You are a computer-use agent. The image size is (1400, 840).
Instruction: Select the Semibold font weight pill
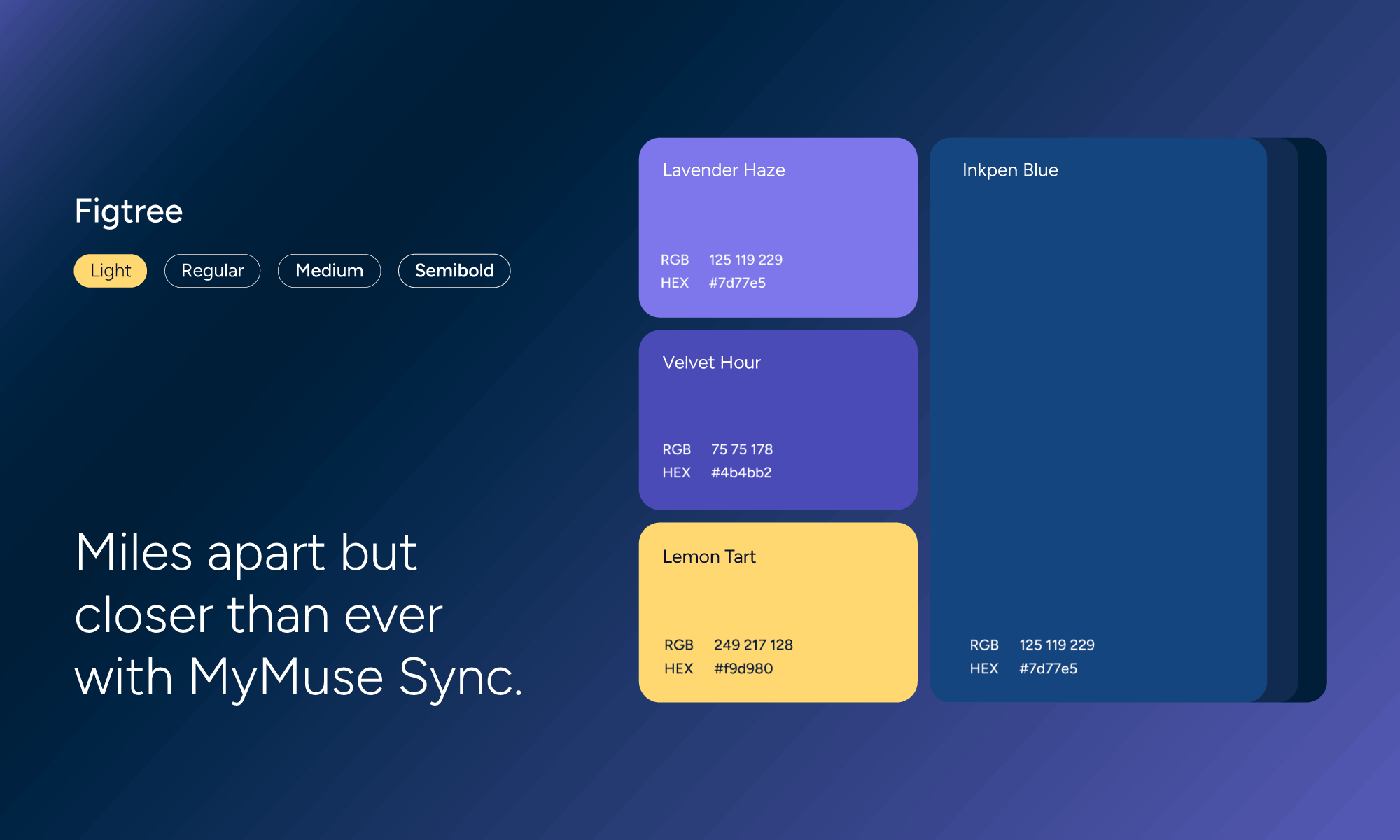tap(454, 271)
